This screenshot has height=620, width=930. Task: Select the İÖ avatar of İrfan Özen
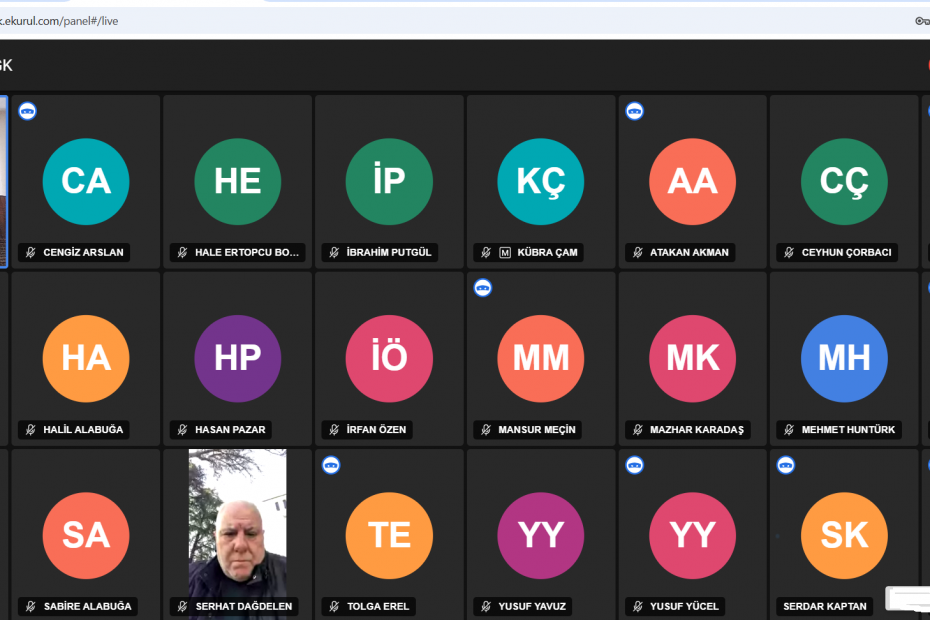point(389,358)
